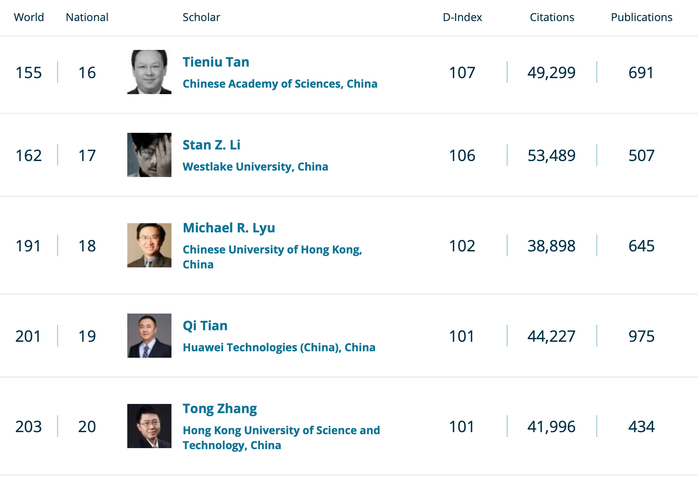Click the National rank column header
This screenshot has width=700, height=477.
click(x=87, y=17)
